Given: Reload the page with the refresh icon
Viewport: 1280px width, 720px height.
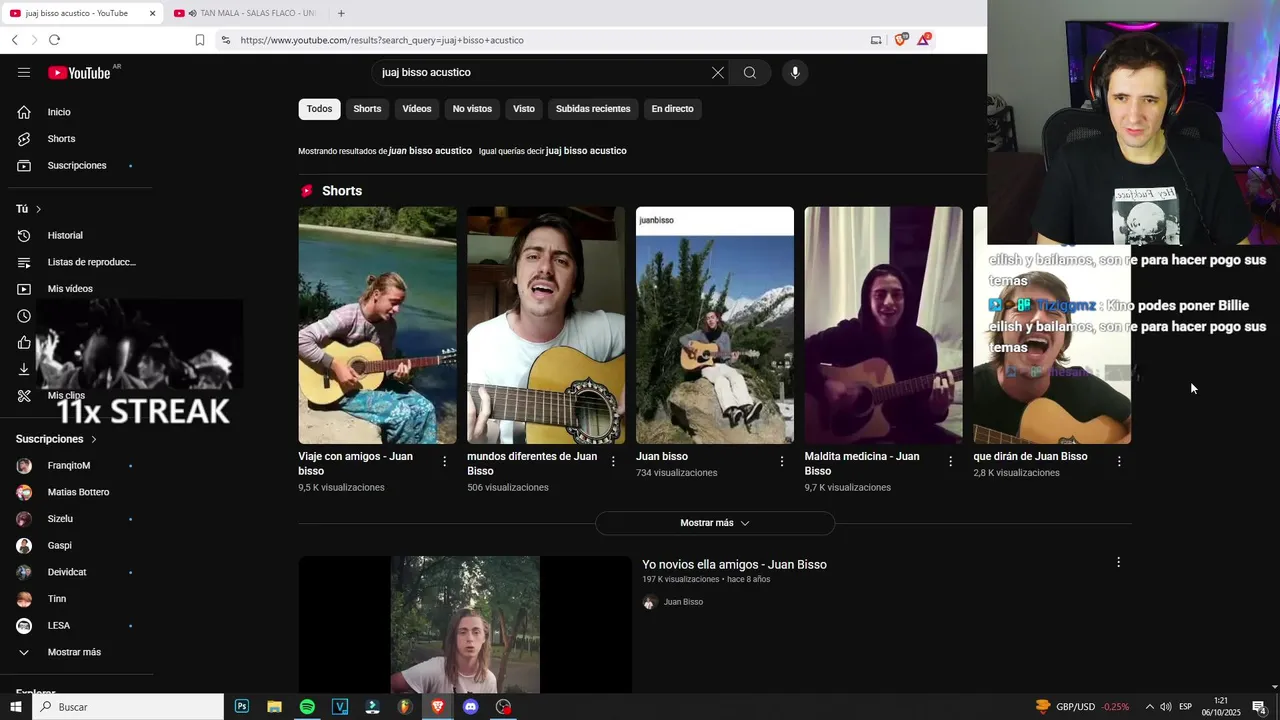Looking at the screenshot, I should point(54,40).
